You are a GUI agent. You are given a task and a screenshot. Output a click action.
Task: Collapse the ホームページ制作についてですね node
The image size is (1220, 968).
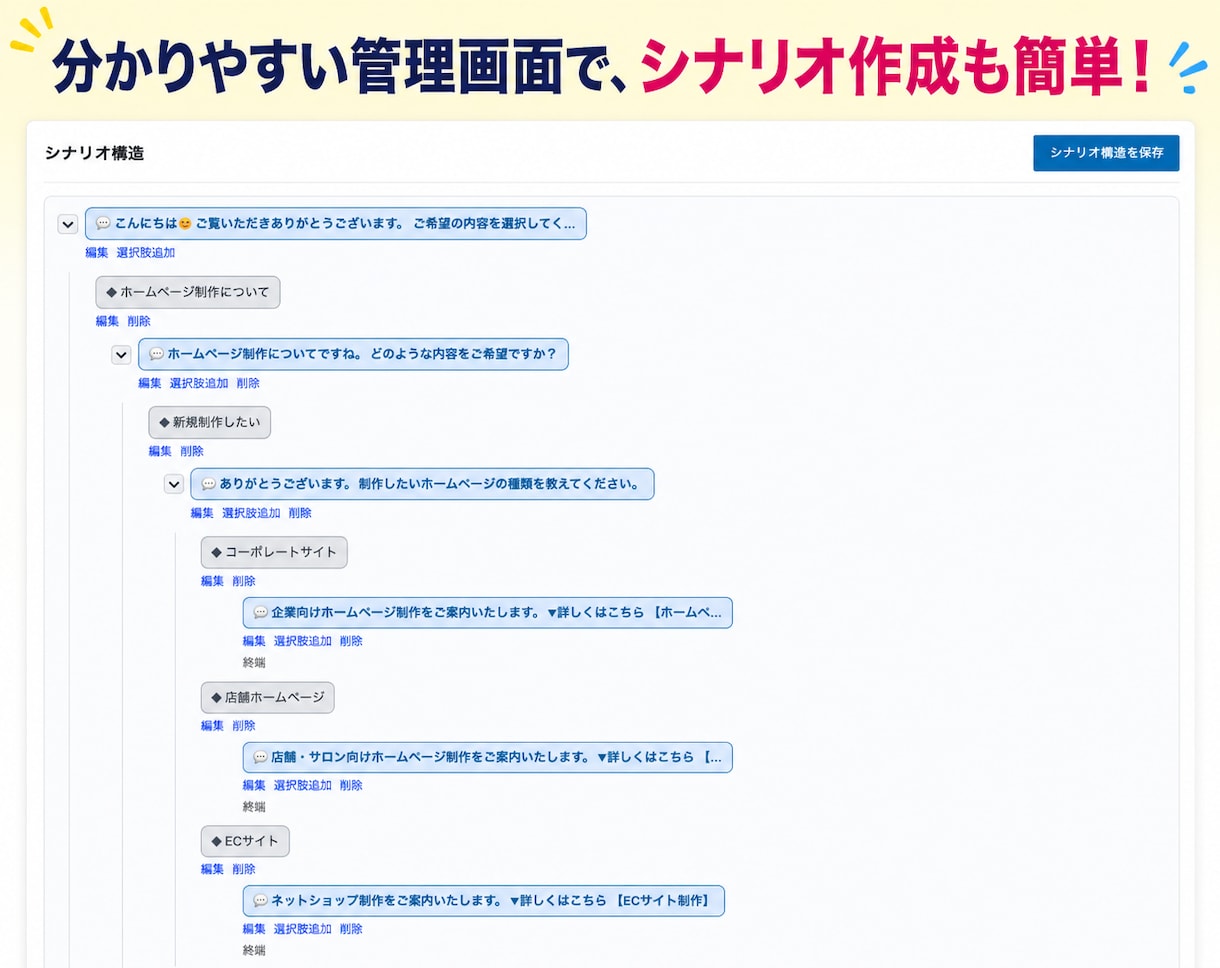point(121,354)
